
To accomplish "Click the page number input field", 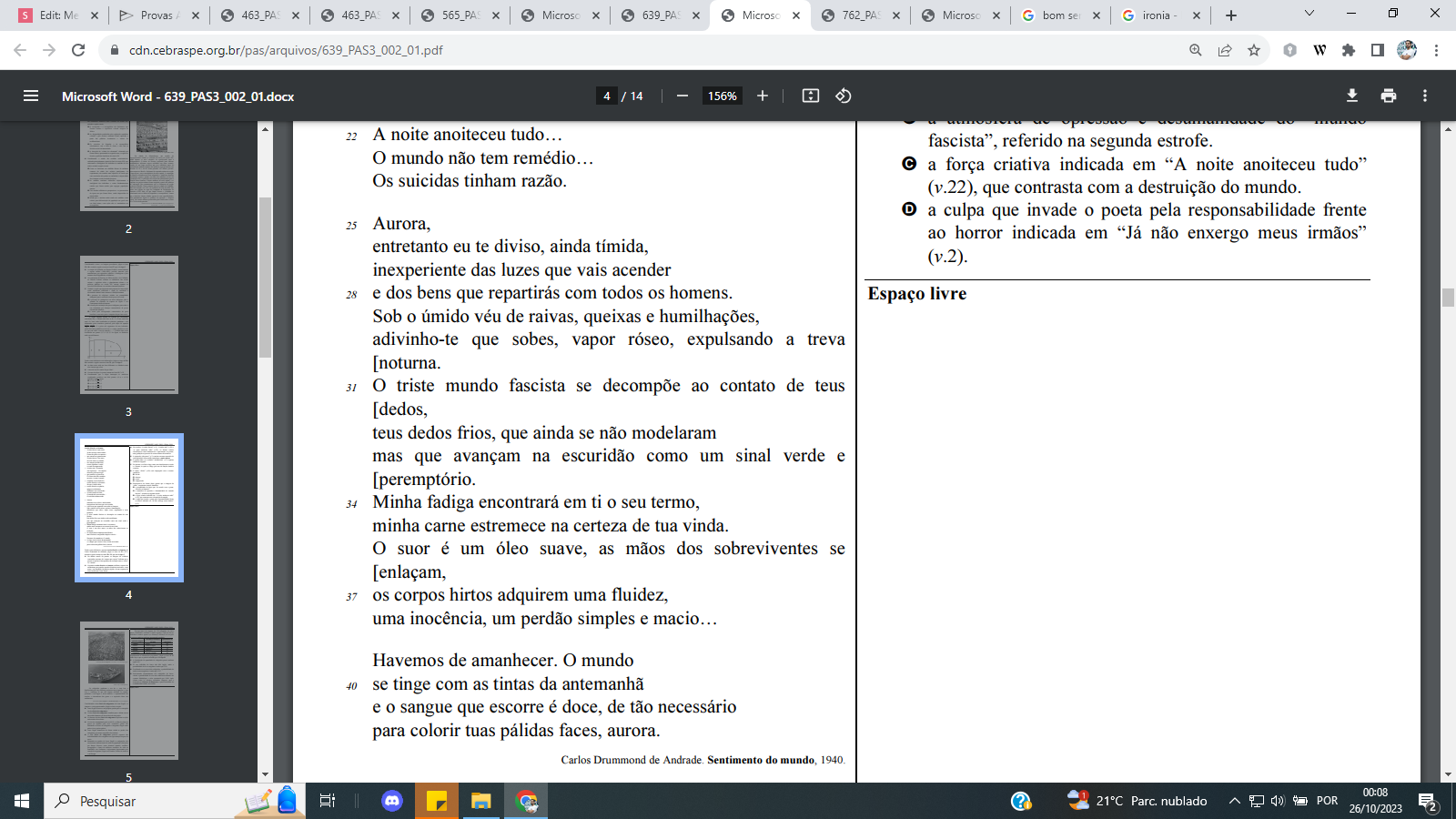I will [607, 96].
